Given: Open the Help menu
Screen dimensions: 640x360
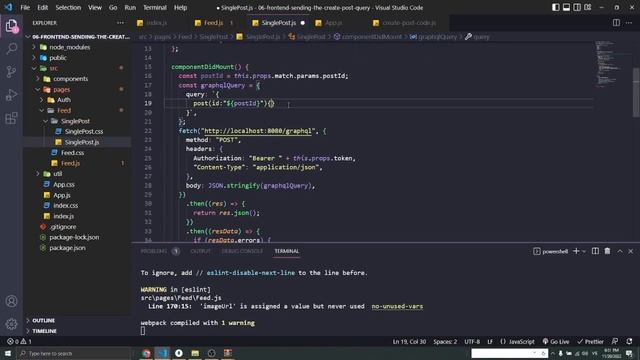Looking at the screenshot, I should click(180, 7).
